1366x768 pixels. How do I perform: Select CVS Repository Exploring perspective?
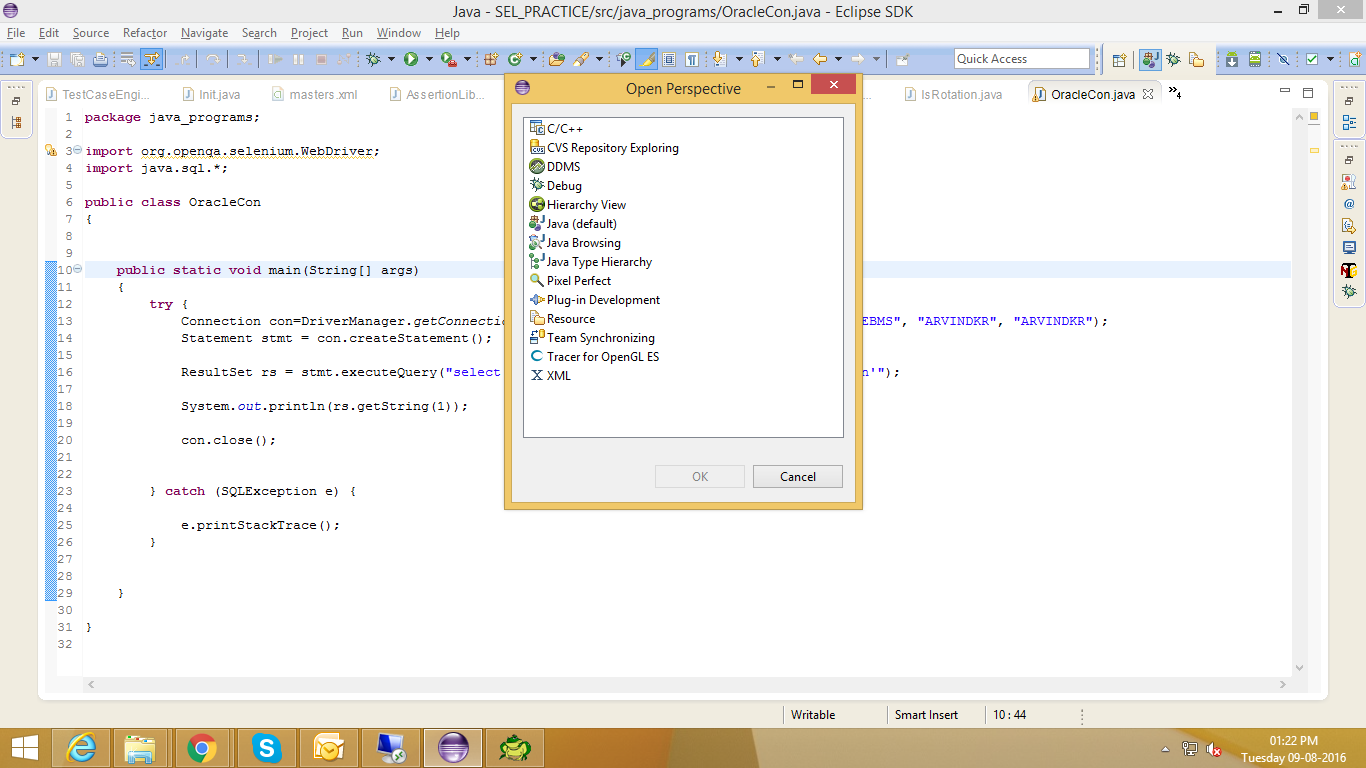pyautogui.click(x=604, y=148)
